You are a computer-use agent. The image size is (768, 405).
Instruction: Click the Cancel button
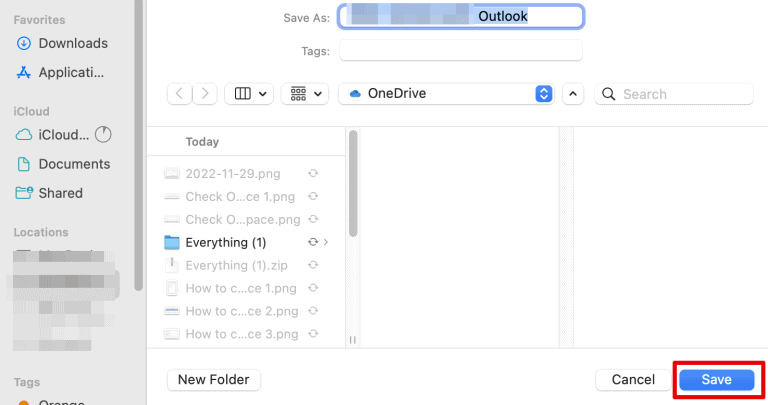click(633, 380)
